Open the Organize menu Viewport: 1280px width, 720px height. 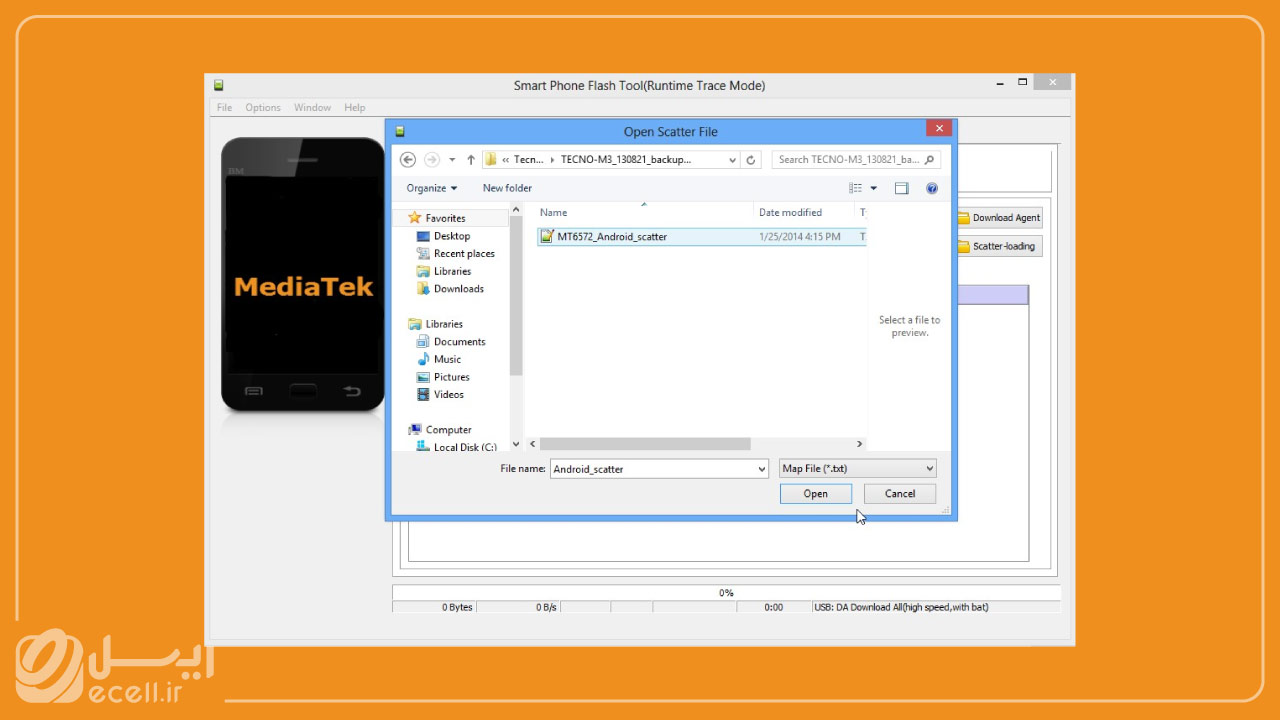[x=432, y=188]
